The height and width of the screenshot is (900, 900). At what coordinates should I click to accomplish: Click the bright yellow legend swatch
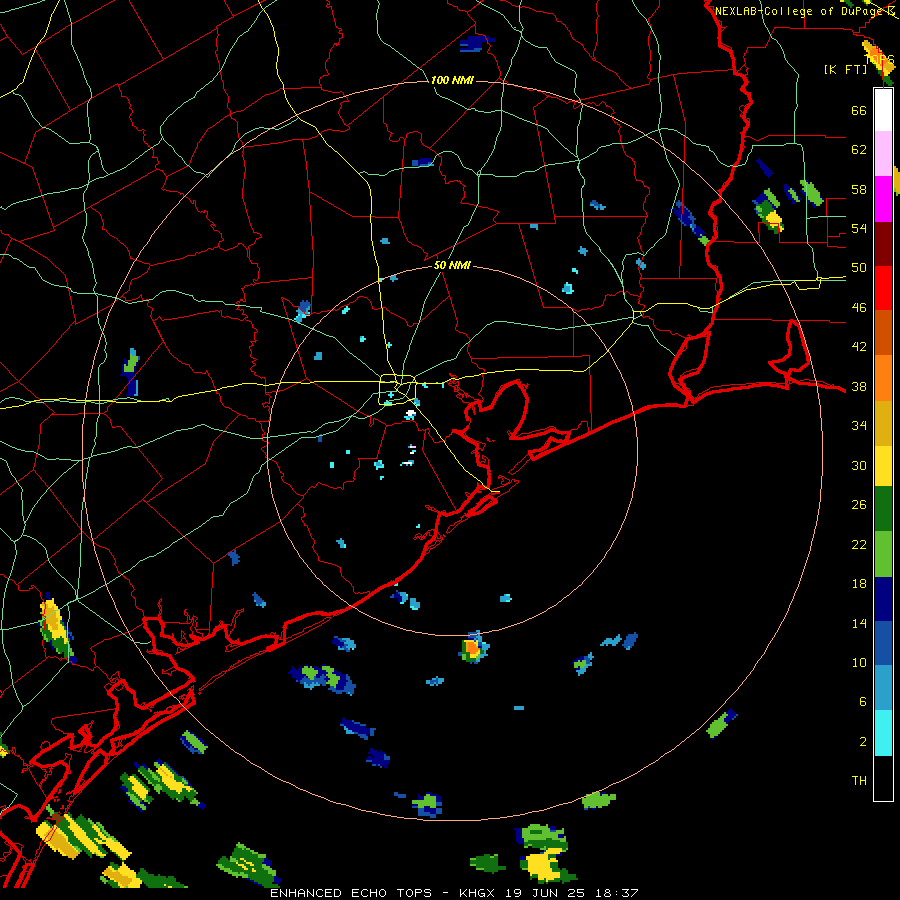[883, 465]
